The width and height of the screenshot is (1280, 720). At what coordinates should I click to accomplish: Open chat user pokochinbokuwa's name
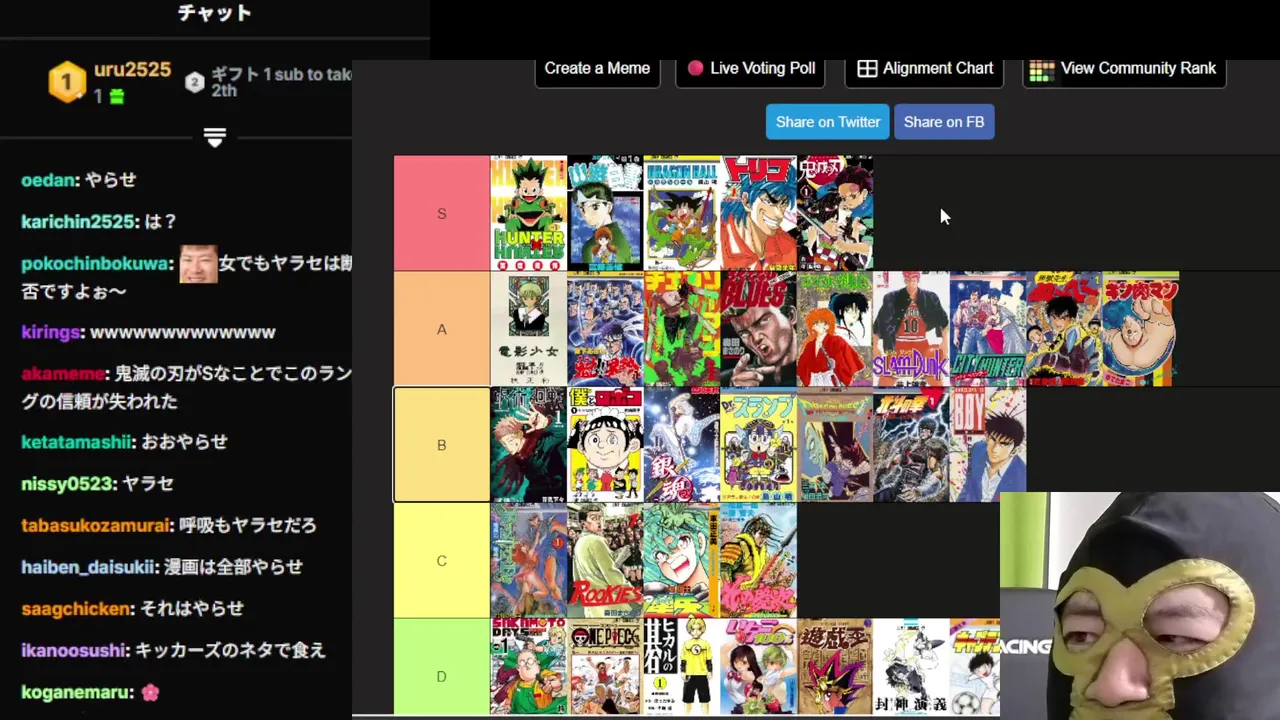(95, 264)
